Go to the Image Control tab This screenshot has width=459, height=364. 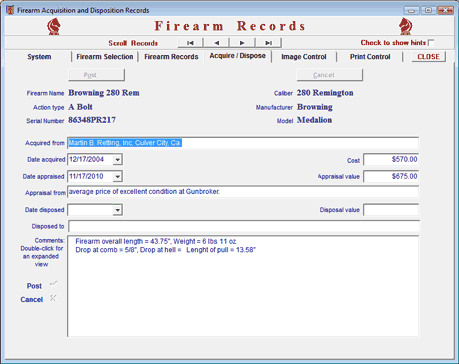tap(304, 57)
